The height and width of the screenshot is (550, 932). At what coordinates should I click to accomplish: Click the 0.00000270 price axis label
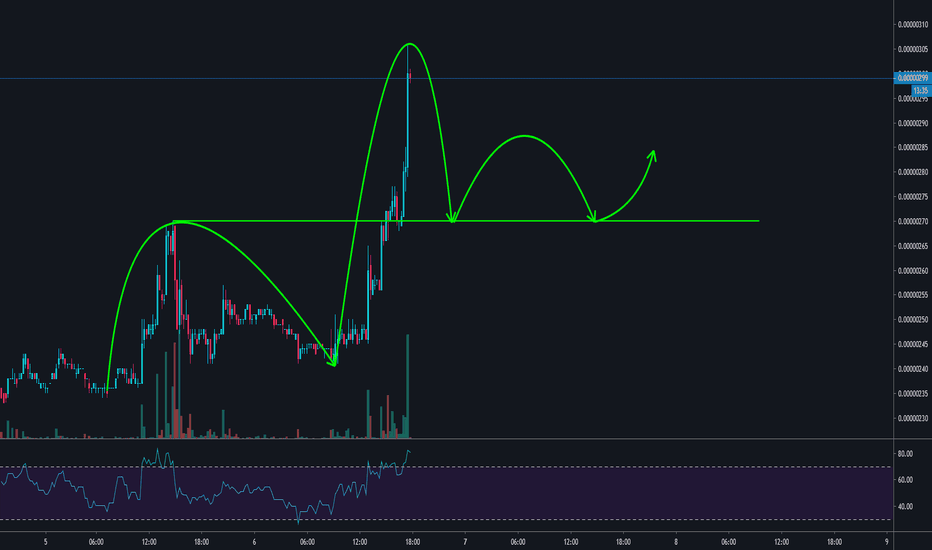(912, 221)
